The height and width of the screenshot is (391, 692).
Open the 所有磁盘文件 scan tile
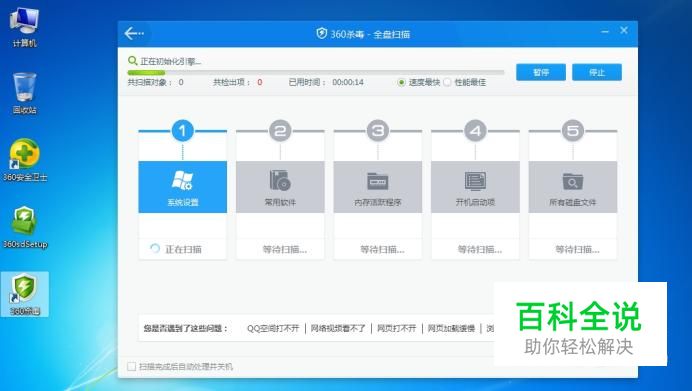[573, 187]
